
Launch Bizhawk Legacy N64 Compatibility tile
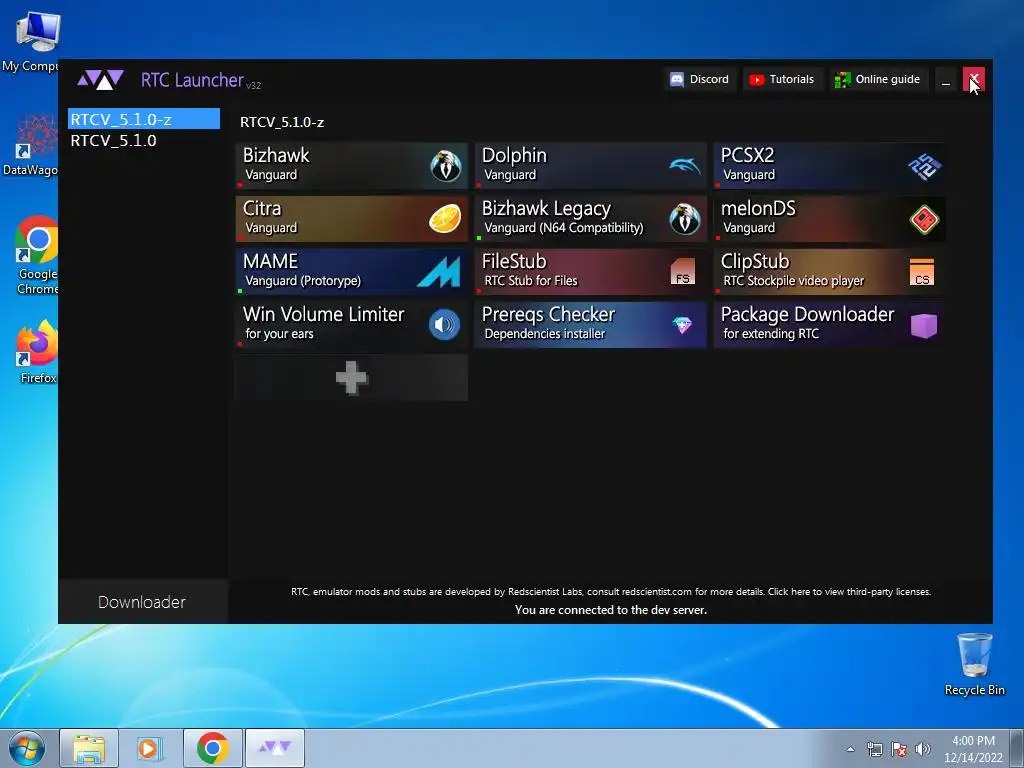[x=590, y=219]
